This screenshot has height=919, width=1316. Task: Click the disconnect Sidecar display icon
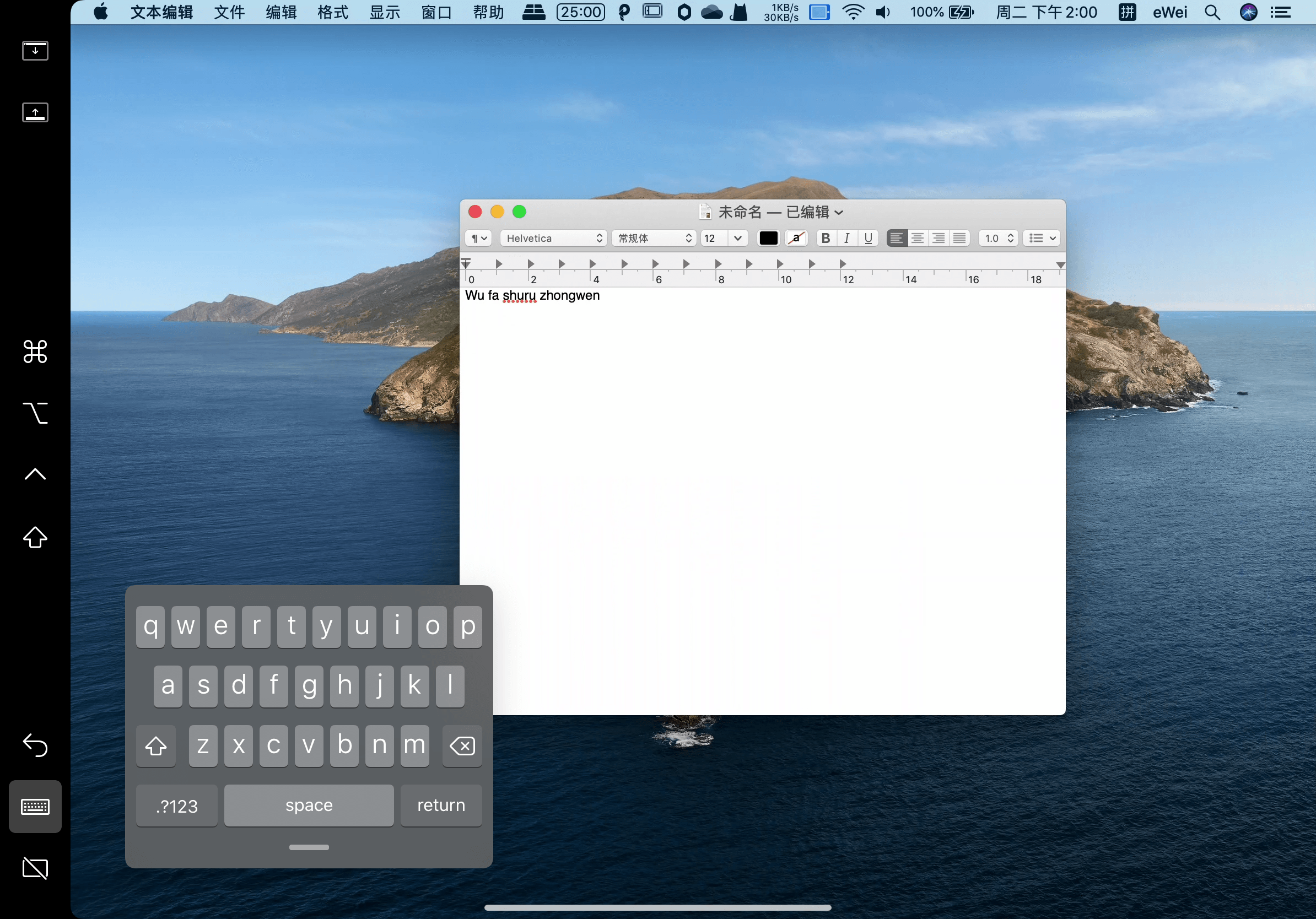[35, 867]
